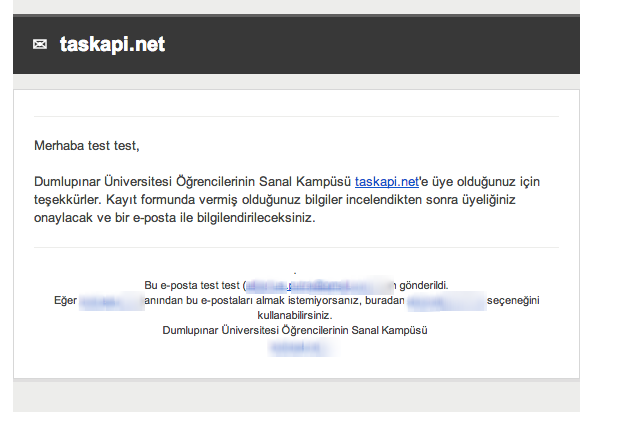Select the greeting "Merhaba test test,"
Viewport: 620px width, 429px height.
(87, 146)
